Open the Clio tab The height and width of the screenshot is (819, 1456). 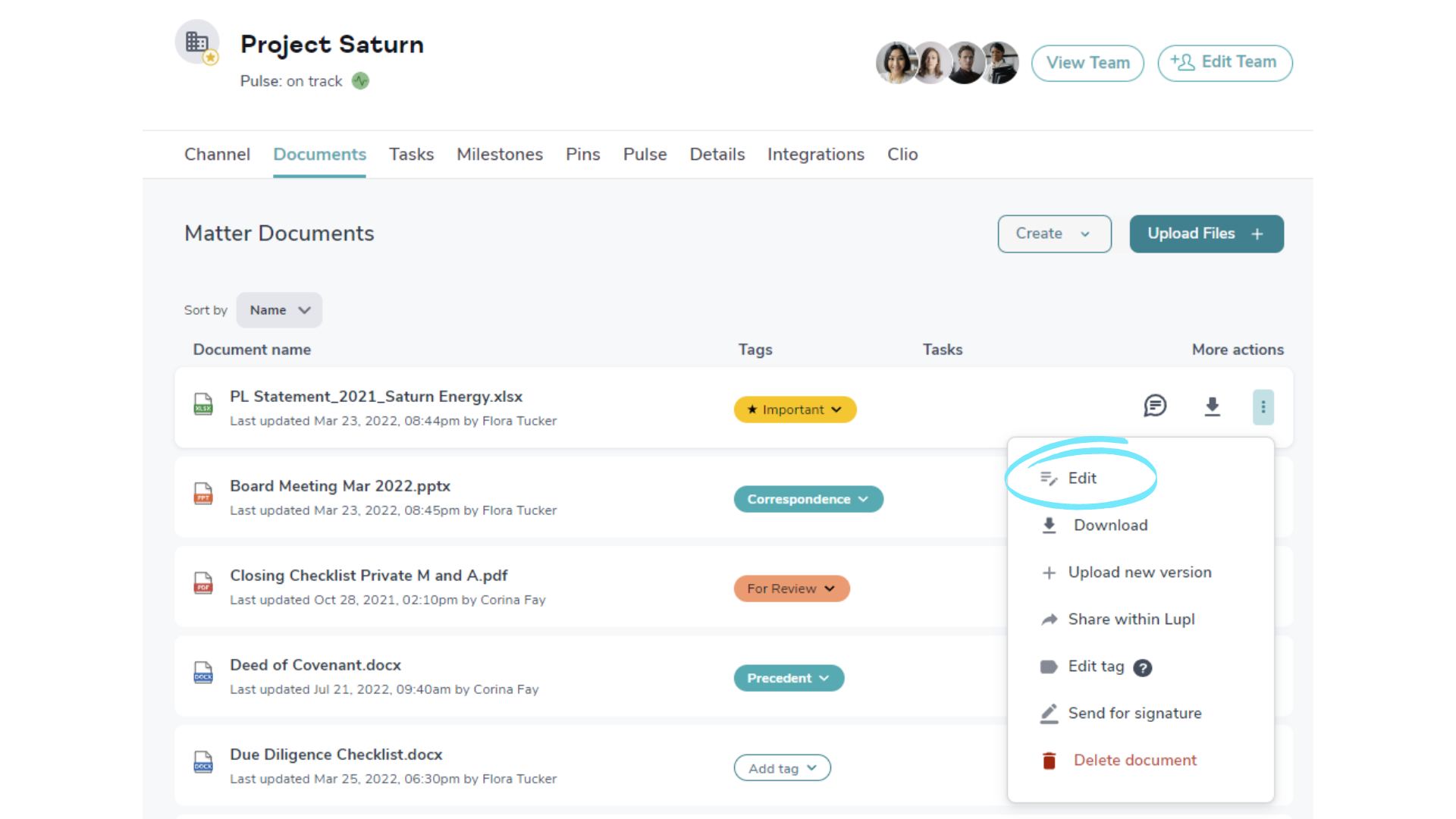[x=902, y=155]
